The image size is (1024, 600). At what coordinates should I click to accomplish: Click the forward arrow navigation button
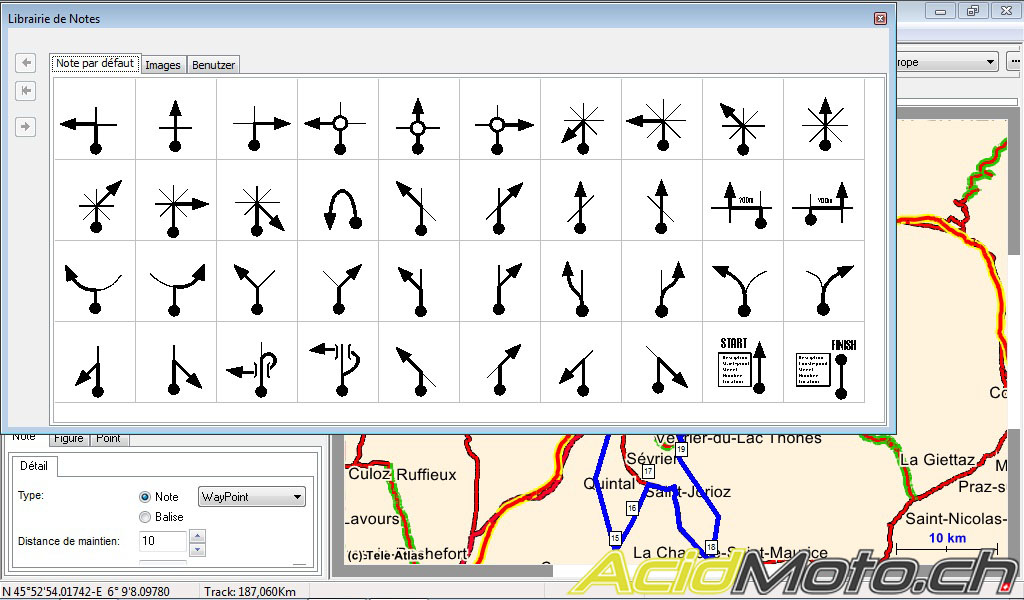(25, 126)
